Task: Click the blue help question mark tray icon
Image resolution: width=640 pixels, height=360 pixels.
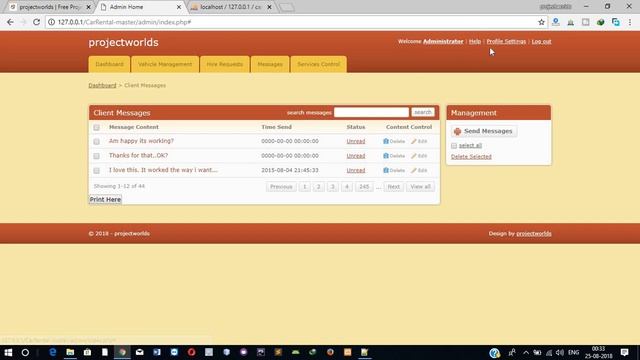Action: pyautogui.click(x=494, y=353)
